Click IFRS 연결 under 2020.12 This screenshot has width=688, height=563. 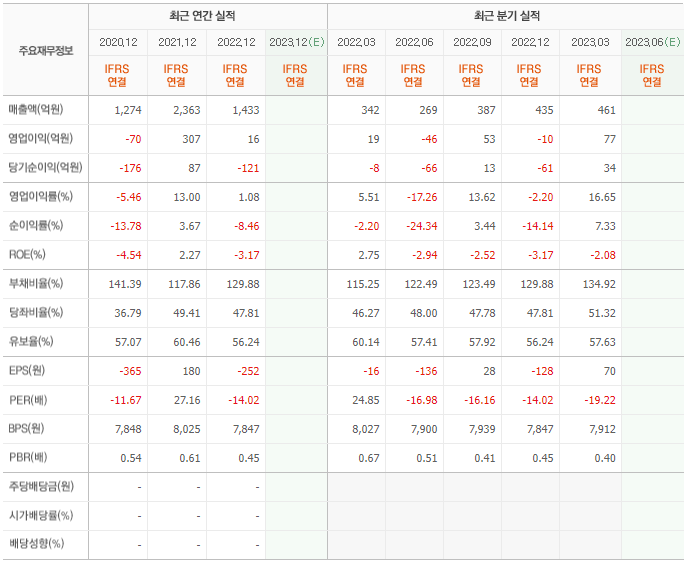[117, 75]
